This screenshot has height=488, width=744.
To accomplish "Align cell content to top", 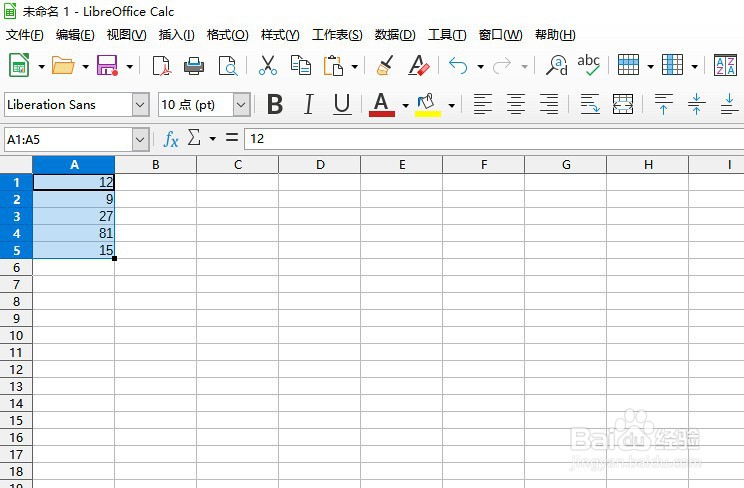I will pyautogui.click(x=663, y=104).
